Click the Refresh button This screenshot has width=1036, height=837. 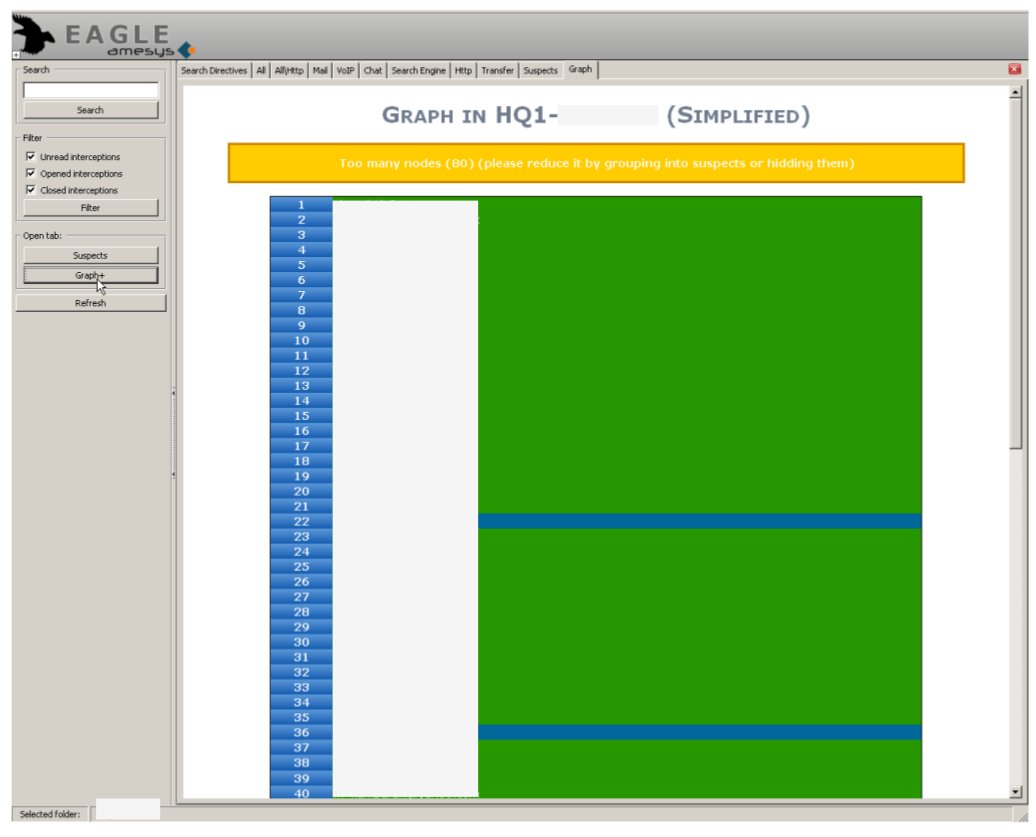coord(91,303)
